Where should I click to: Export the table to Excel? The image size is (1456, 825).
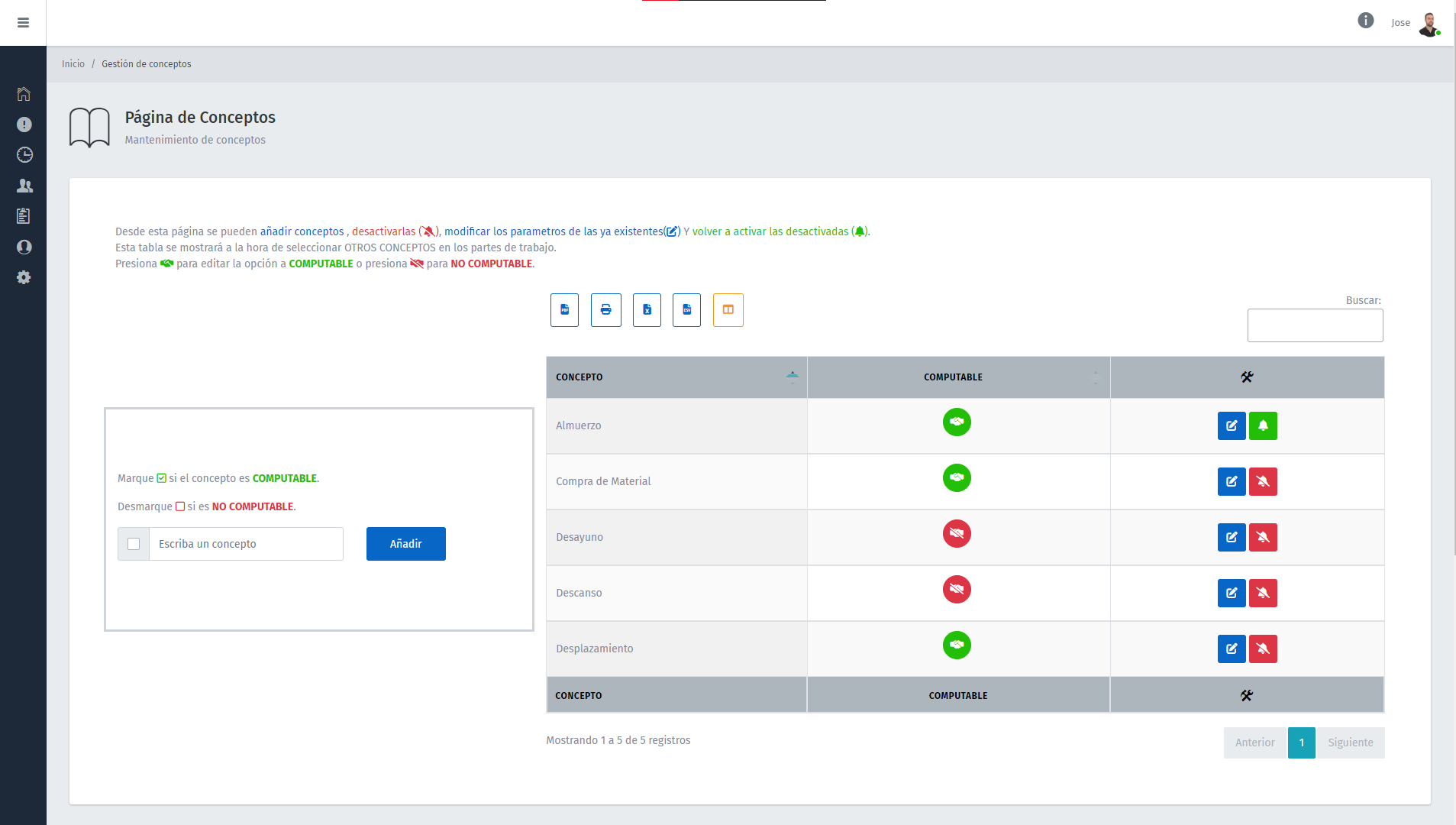[x=647, y=310]
